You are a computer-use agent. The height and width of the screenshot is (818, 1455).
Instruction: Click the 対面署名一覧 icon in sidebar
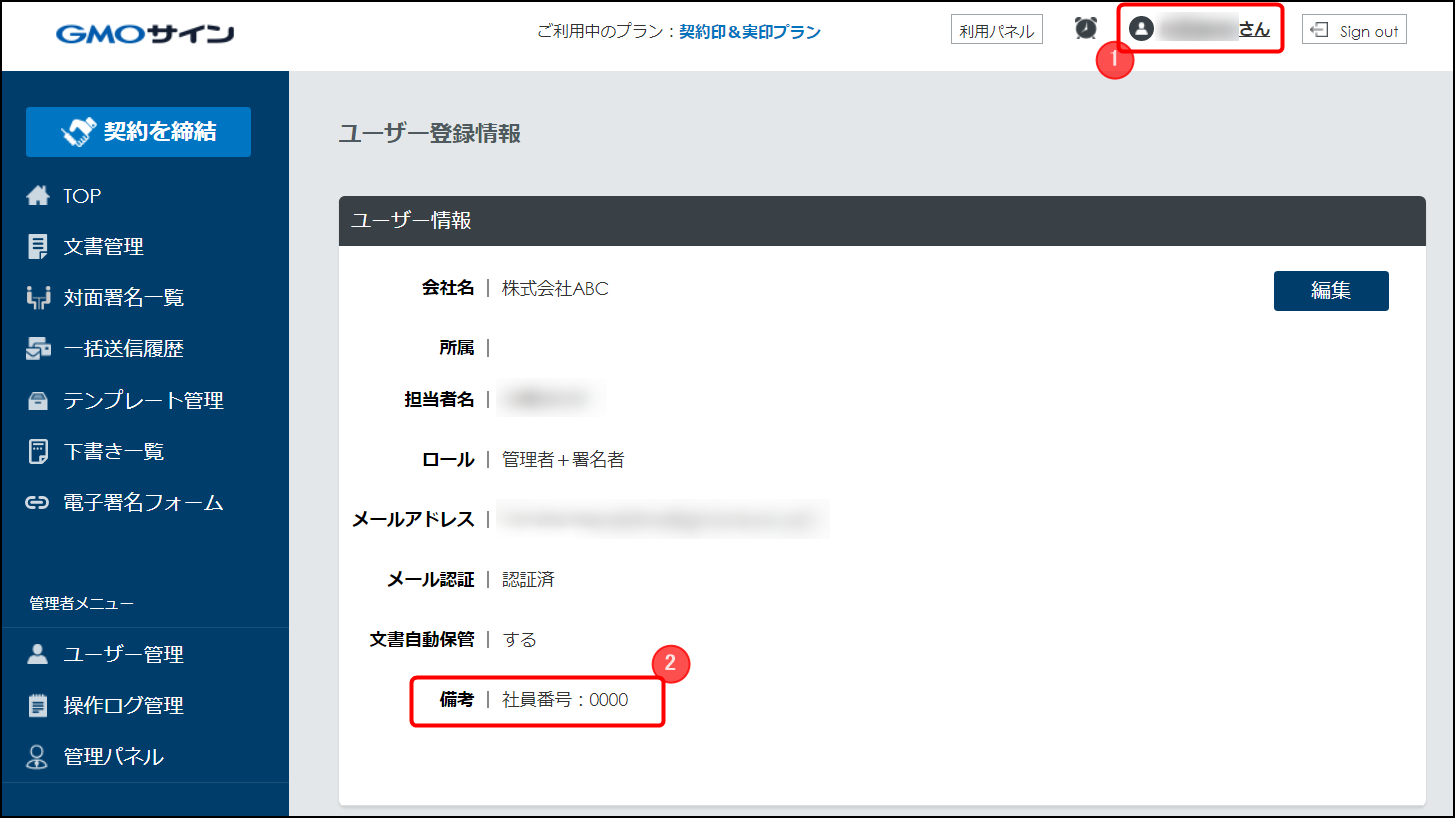tap(38, 298)
